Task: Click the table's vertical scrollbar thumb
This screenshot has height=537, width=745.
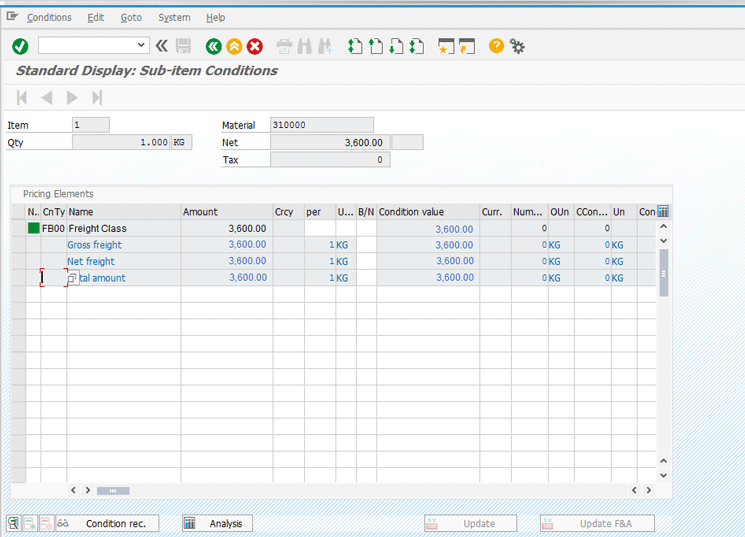Action: (x=663, y=272)
